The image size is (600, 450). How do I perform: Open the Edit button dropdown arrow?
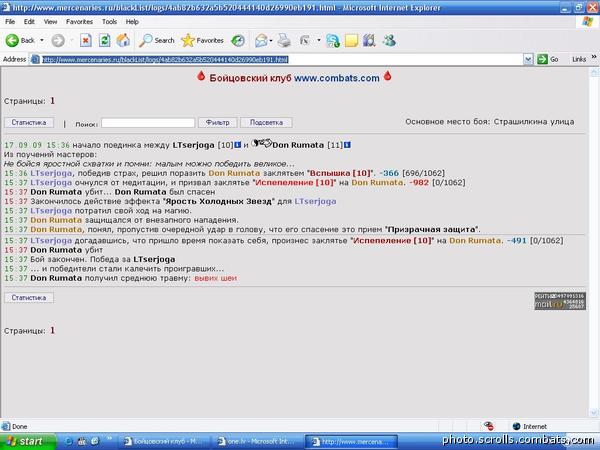[319, 40]
